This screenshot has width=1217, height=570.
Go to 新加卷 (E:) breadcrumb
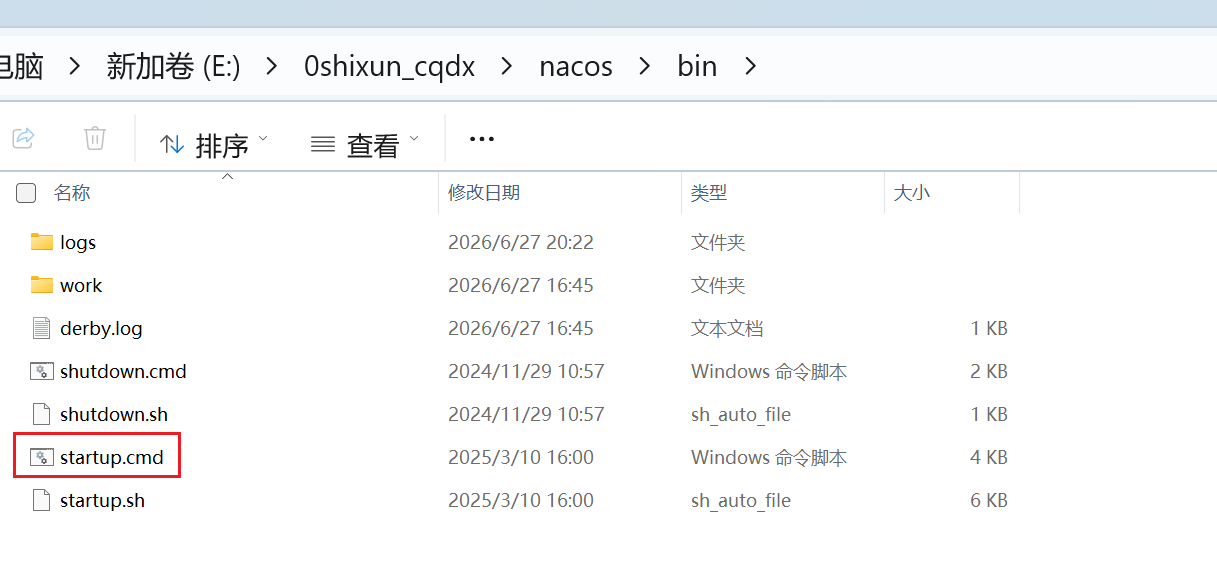tap(174, 67)
